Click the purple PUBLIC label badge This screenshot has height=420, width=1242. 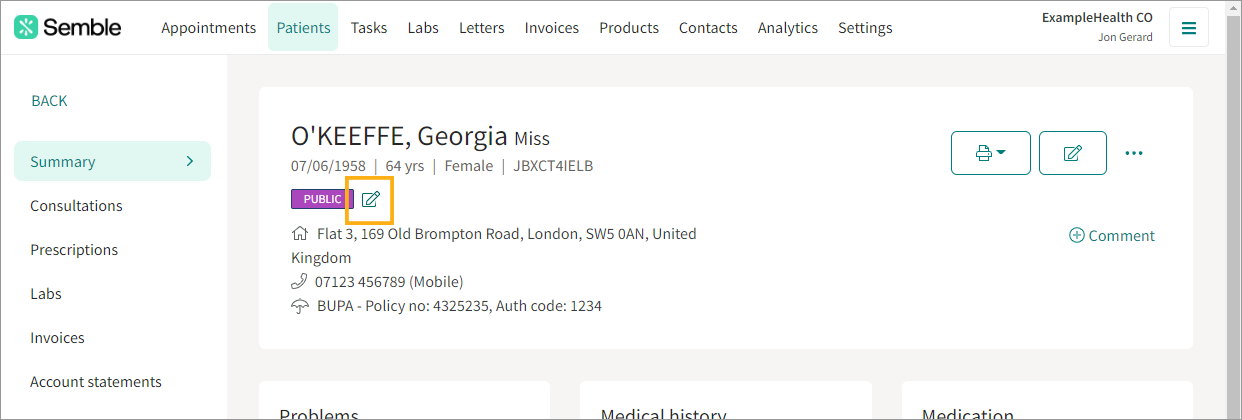pos(323,199)
